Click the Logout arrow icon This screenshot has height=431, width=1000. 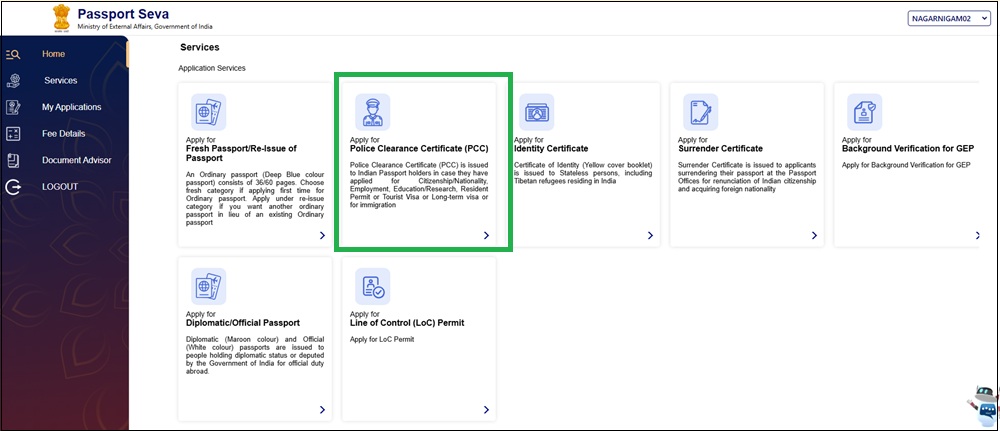coord(13,187)
